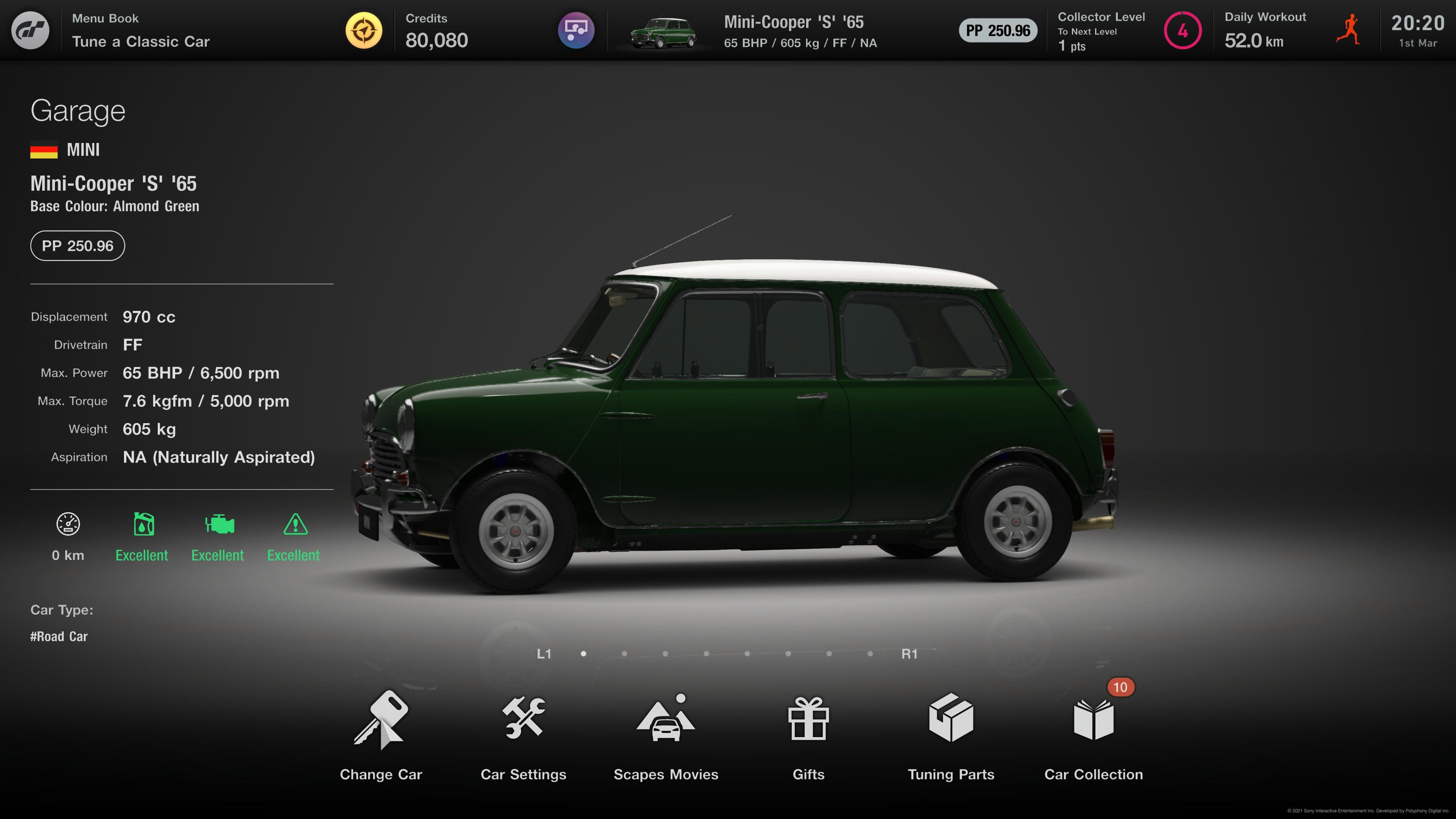The width and height of the screenshot is (1456, 819).
Task: Click the '970 cc' displacement value
Action: [149, 317]
